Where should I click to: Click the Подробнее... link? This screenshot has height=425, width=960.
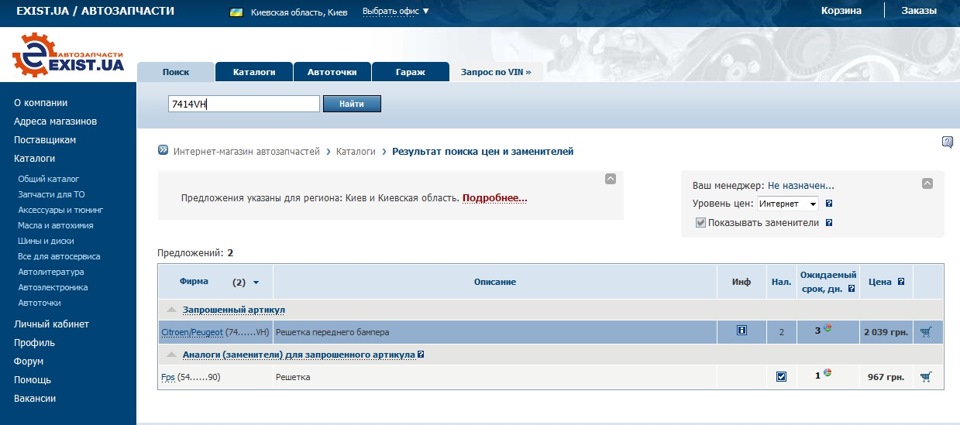[x=495, y=198]
